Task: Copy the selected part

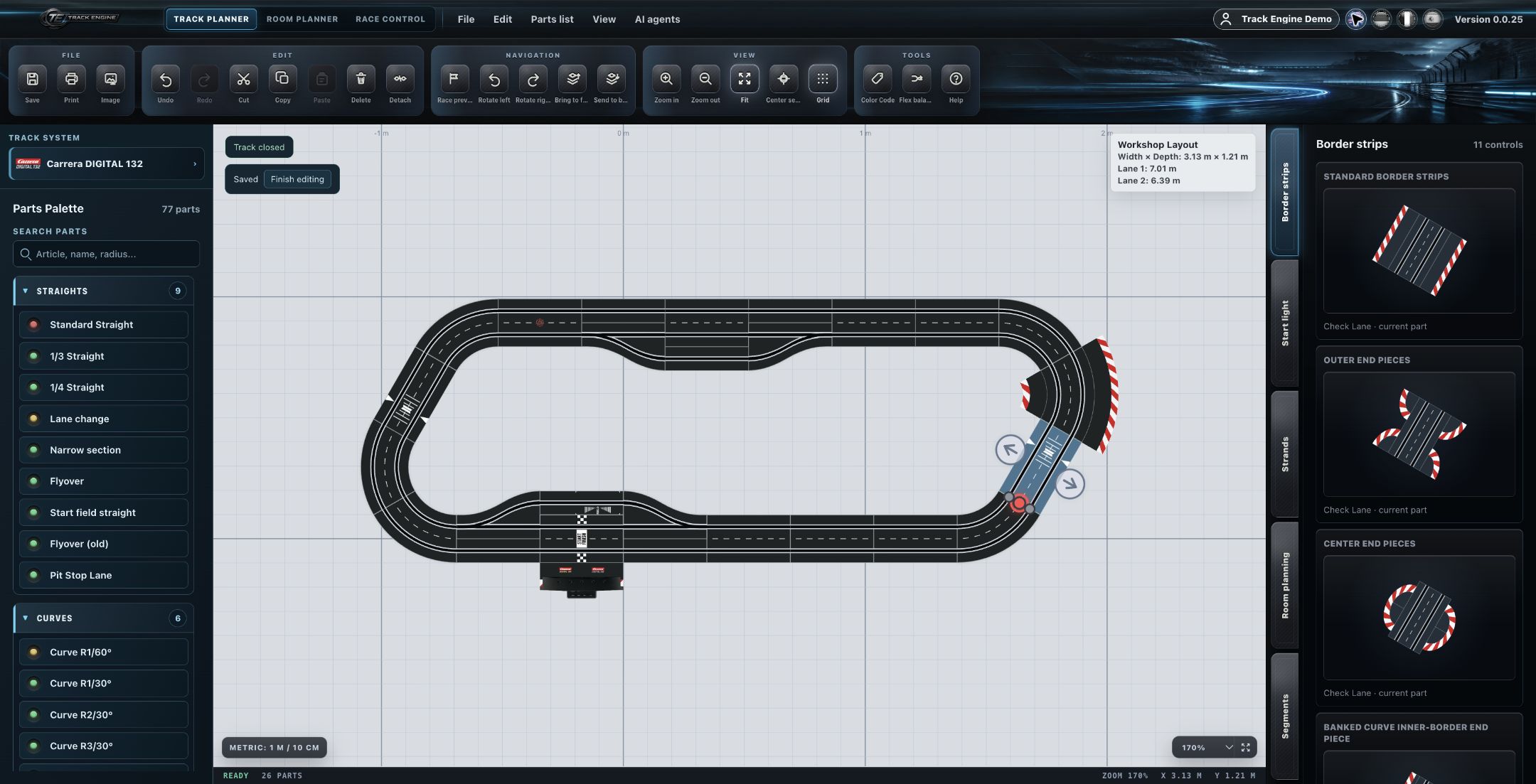Action: point(282,80)
